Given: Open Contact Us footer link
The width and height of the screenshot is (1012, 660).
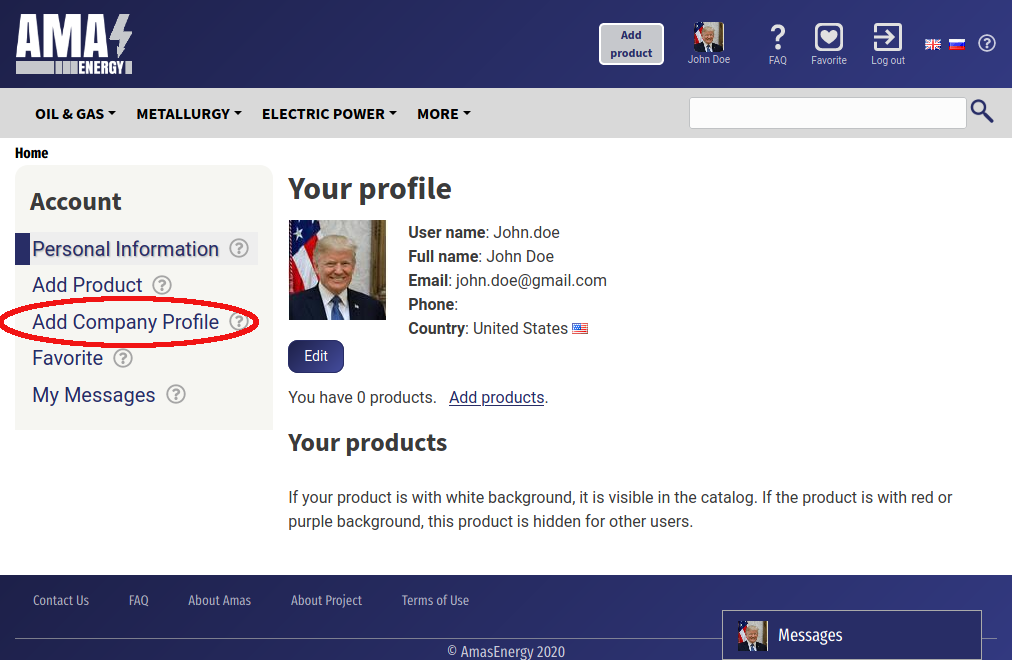Looking at the screenshot, I should coord(61,600).
